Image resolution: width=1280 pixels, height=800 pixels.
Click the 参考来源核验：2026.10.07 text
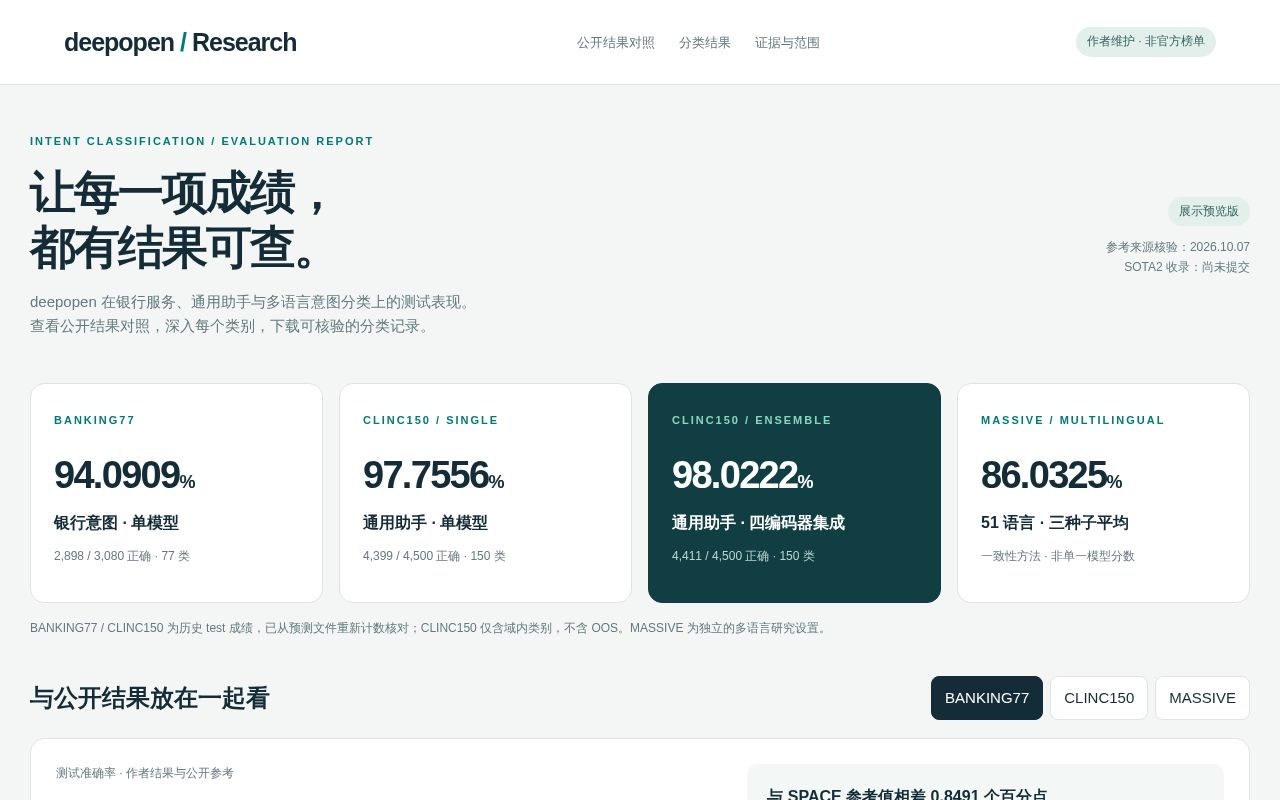point(1178,247)
